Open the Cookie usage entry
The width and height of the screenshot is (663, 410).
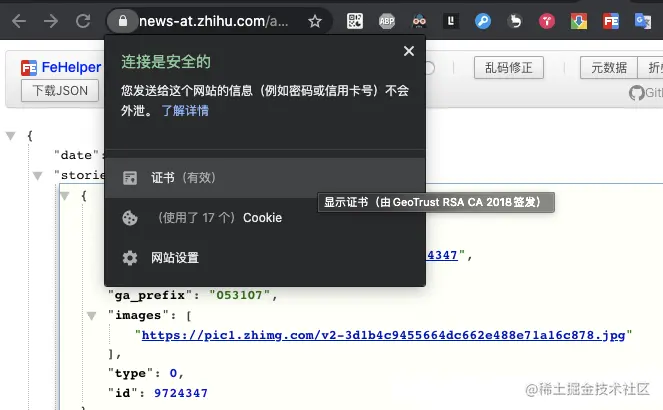click(x=265, y=218)
